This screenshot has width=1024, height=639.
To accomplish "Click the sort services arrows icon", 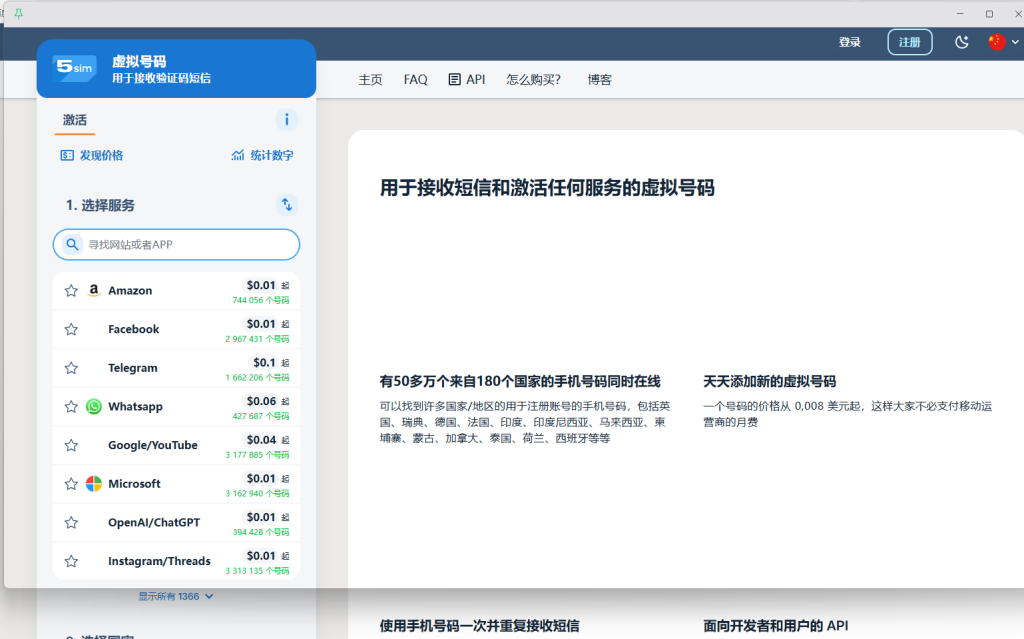I will [x=287, y=205].
